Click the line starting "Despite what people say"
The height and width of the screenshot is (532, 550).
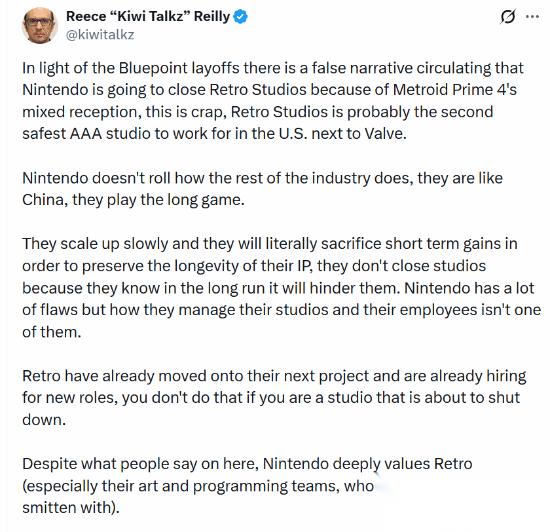(x=247, y=464)
